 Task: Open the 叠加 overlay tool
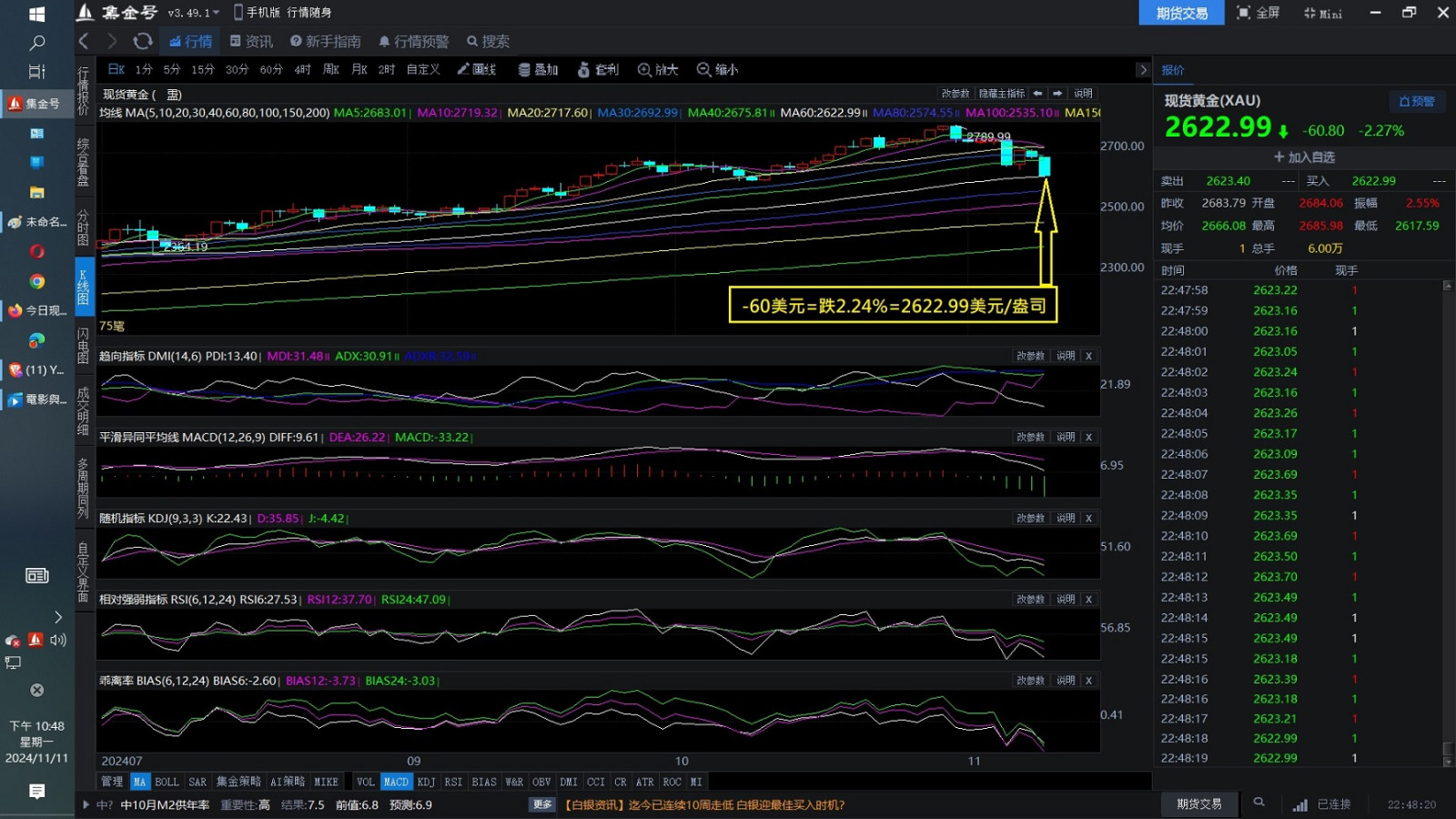click(538, 69)
